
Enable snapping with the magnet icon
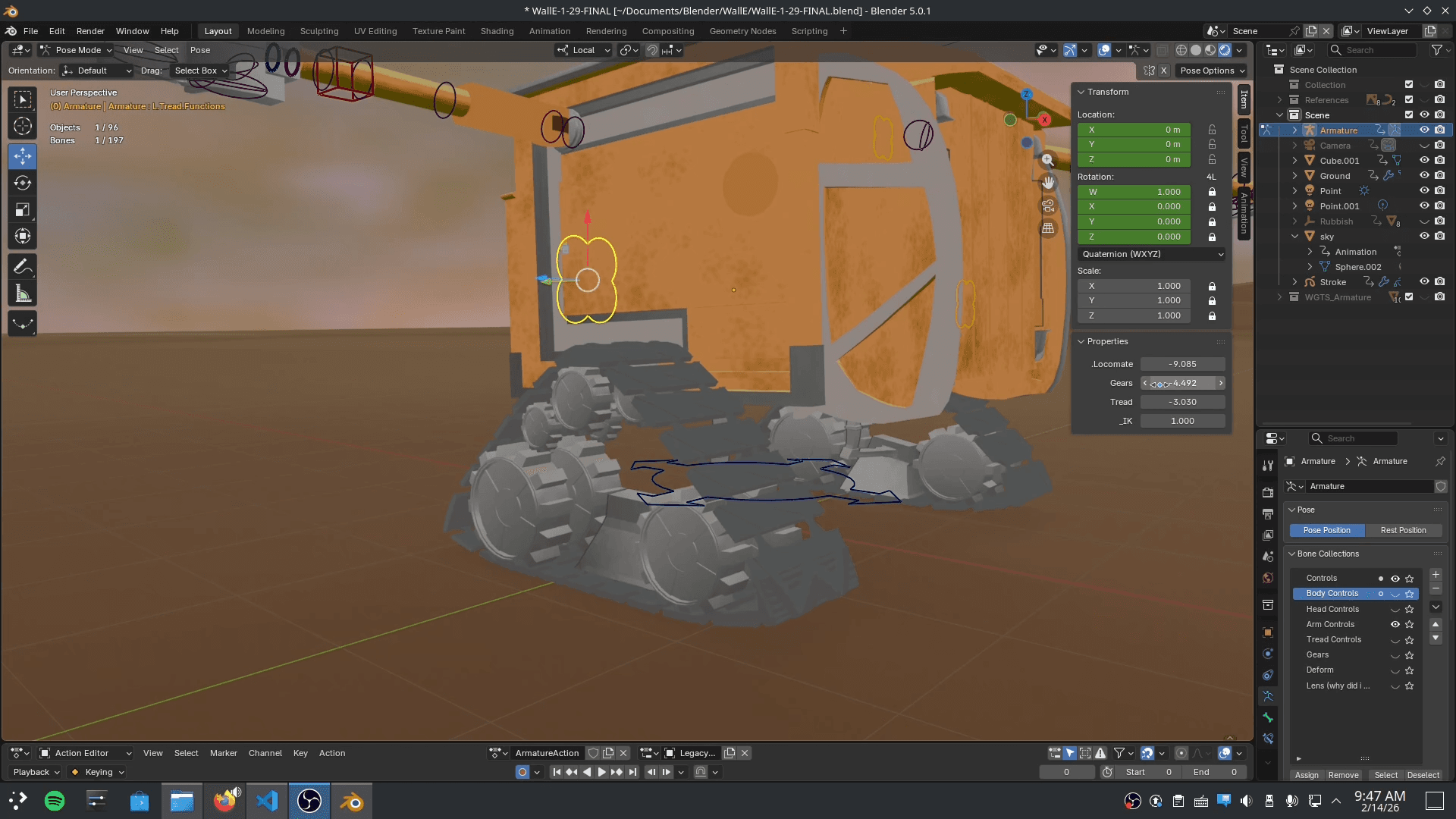tap(651, 50)
